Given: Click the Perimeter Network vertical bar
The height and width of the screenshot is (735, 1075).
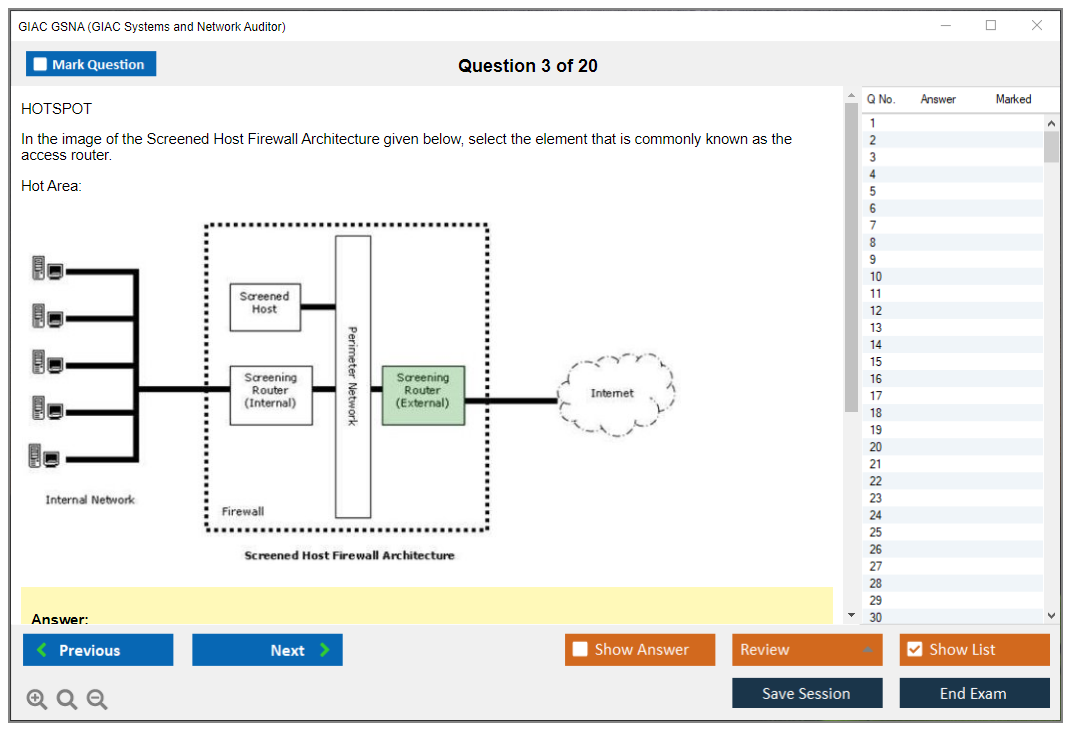Looking at the screenshot, I should tap(353, 375).
